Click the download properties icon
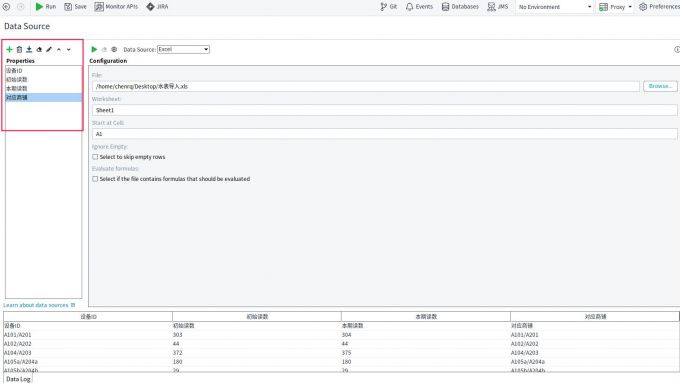The height and width of the screenshot is (383, 680). (x=29, y=49)
